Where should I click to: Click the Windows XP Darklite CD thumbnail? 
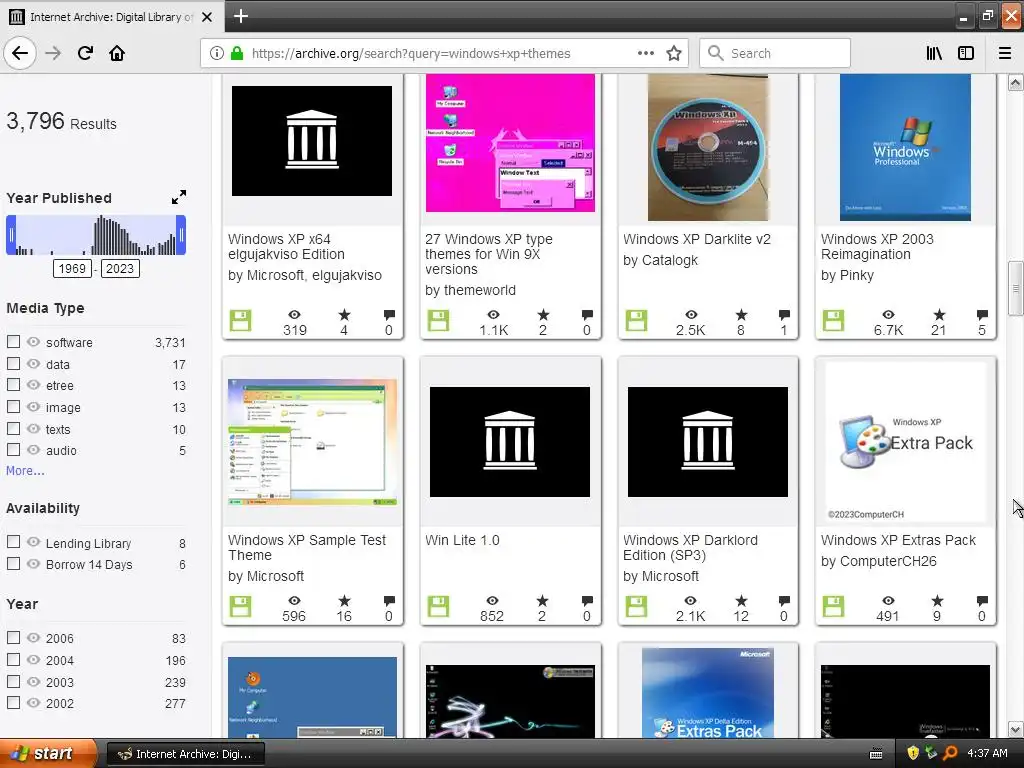(x=708, y=148)
